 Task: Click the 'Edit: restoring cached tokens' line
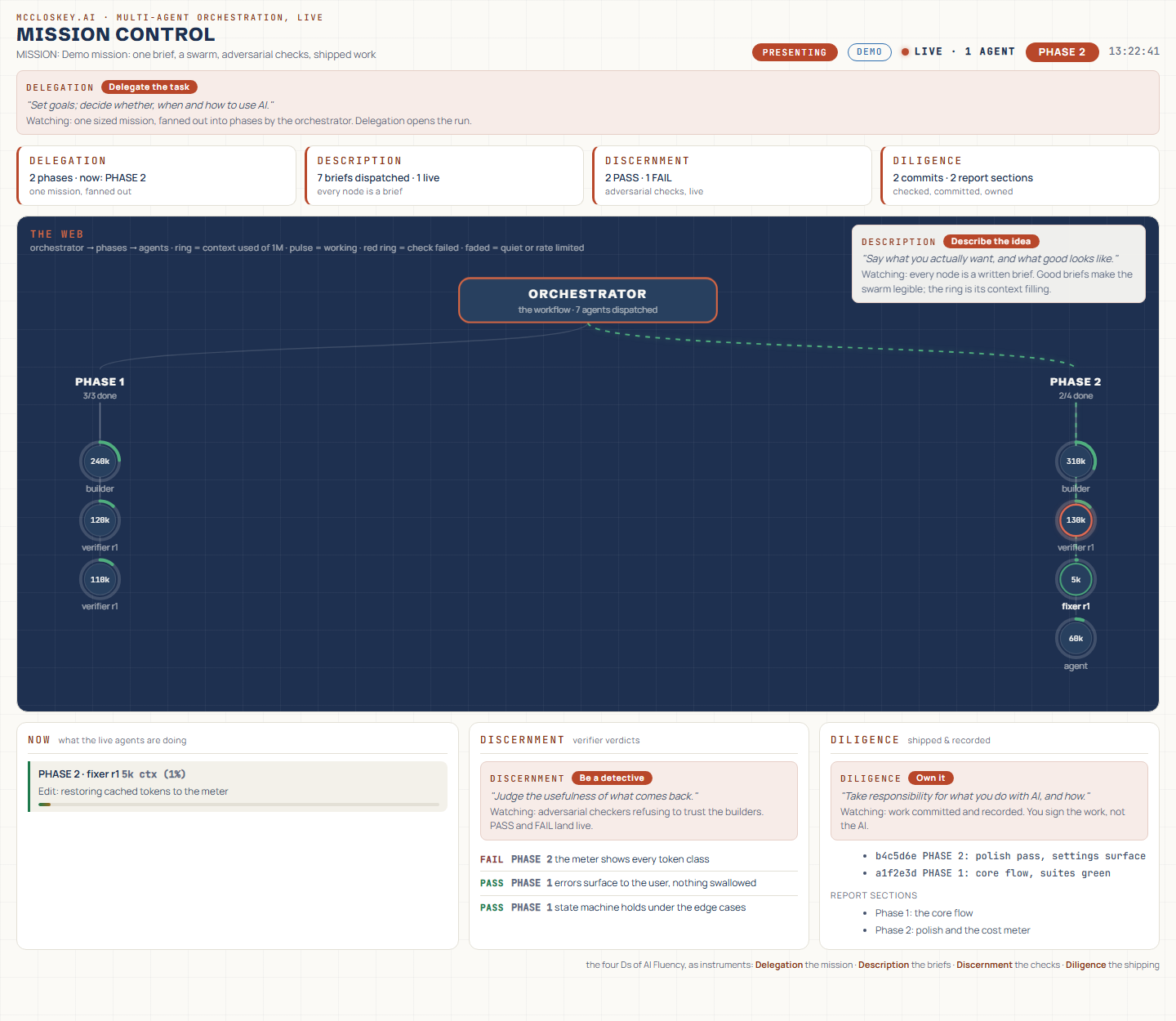coord(133,791)
